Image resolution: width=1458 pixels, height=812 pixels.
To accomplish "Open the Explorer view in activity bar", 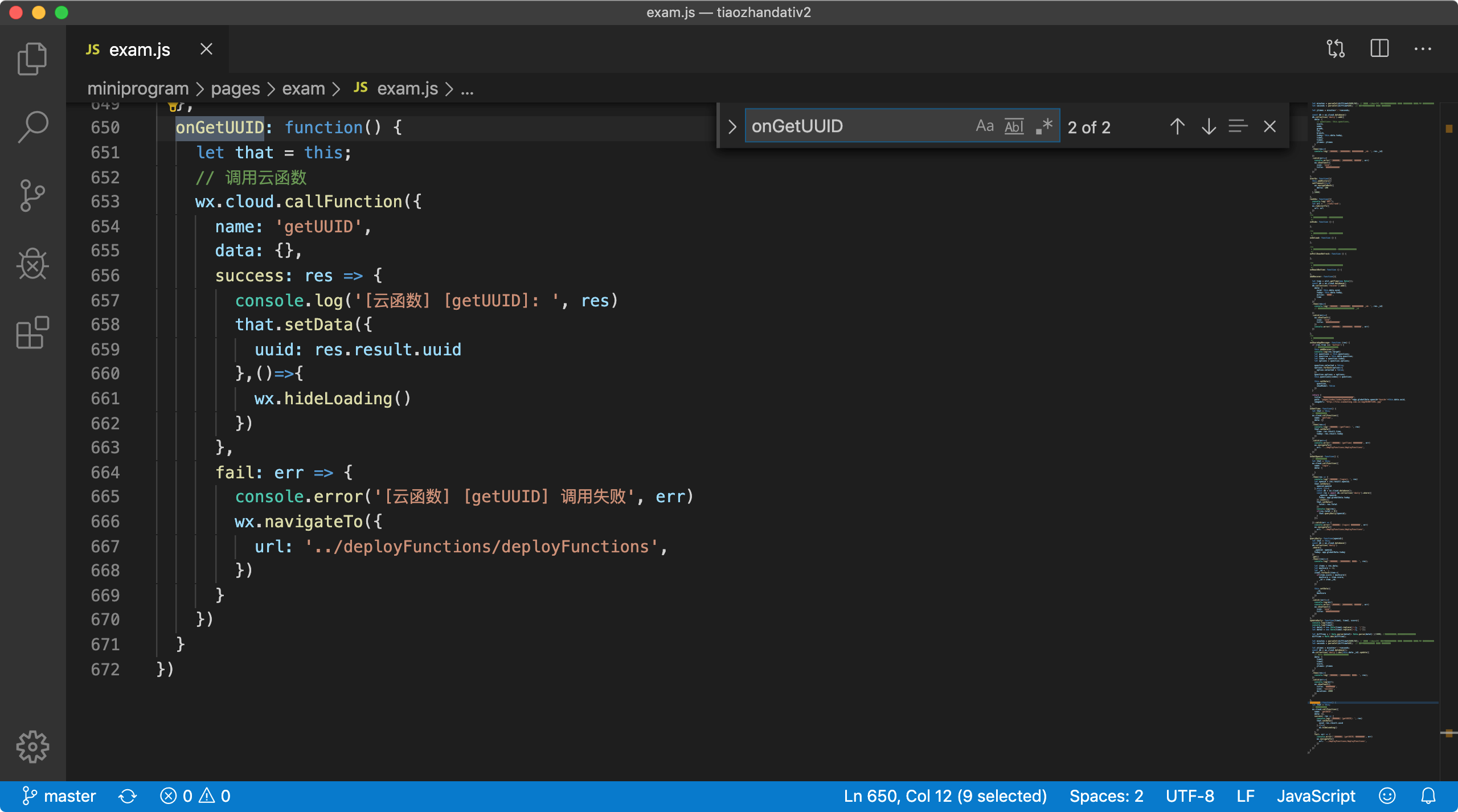I will 32,59.
